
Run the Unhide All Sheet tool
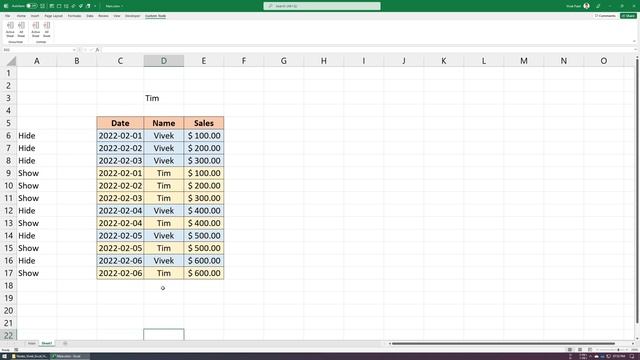coord(47,30)
